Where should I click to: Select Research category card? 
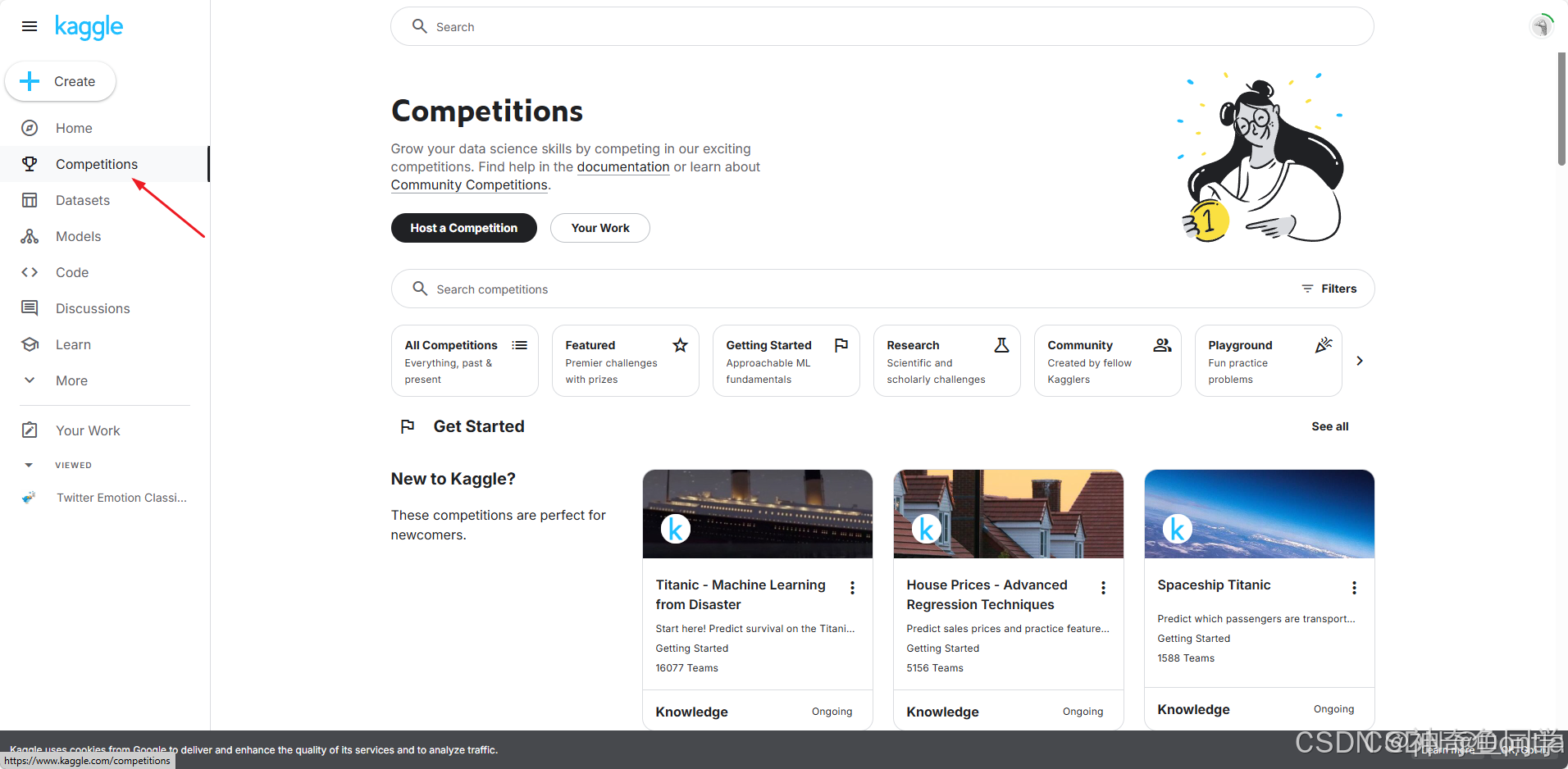[947, 361]
